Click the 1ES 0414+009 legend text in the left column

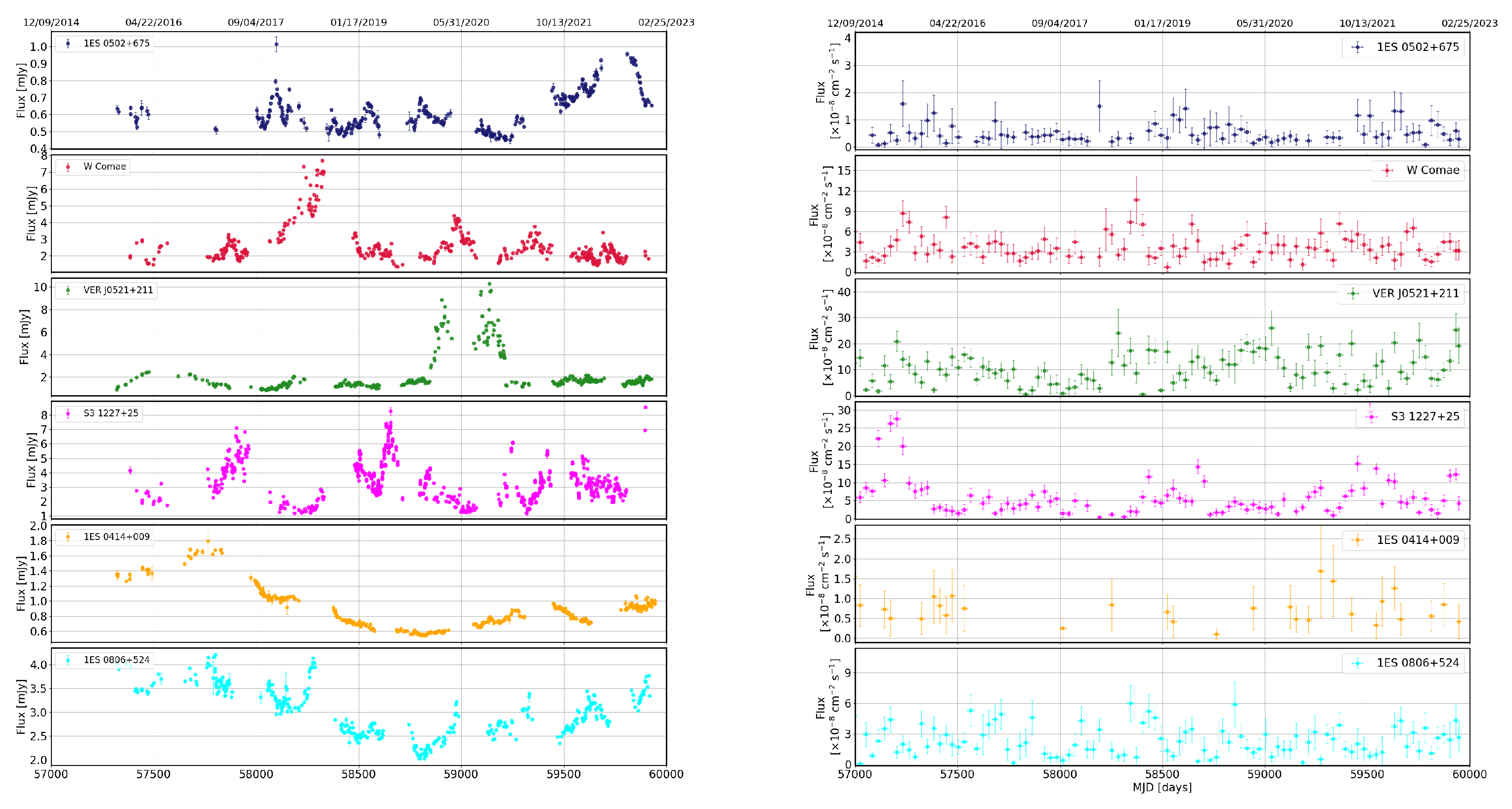[x=116, y=537]
